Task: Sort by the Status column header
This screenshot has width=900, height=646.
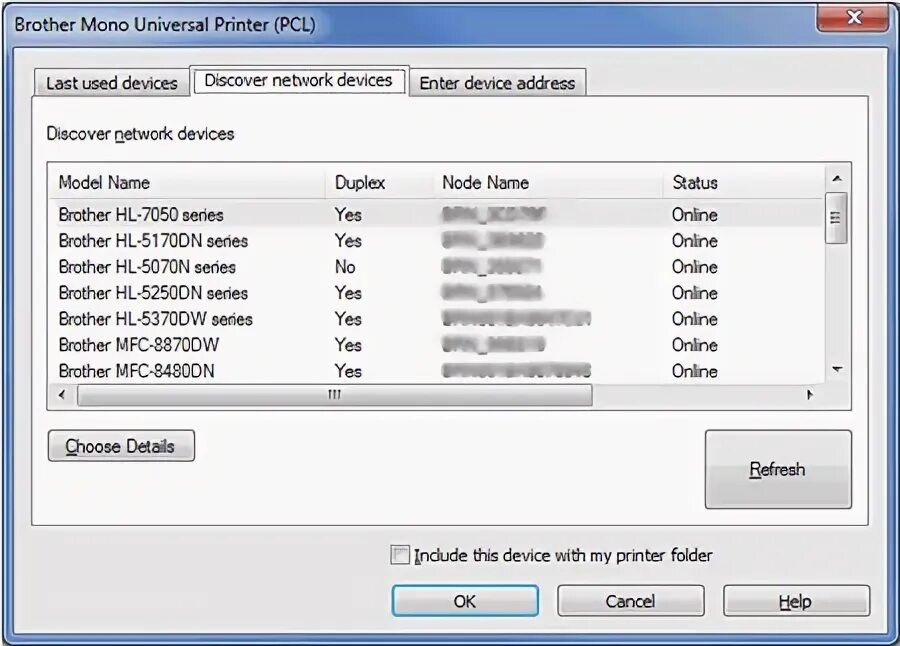Action: 744,183
